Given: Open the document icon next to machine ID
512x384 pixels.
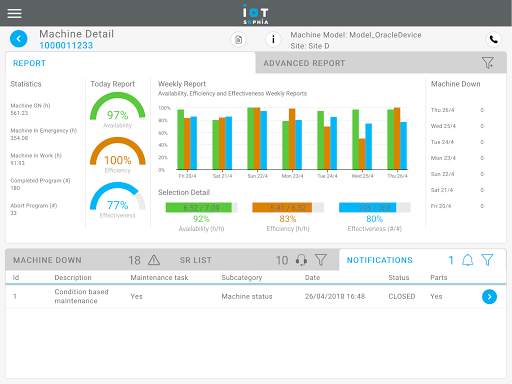Looking at the screenshot, I should click(x=238, y=40).
